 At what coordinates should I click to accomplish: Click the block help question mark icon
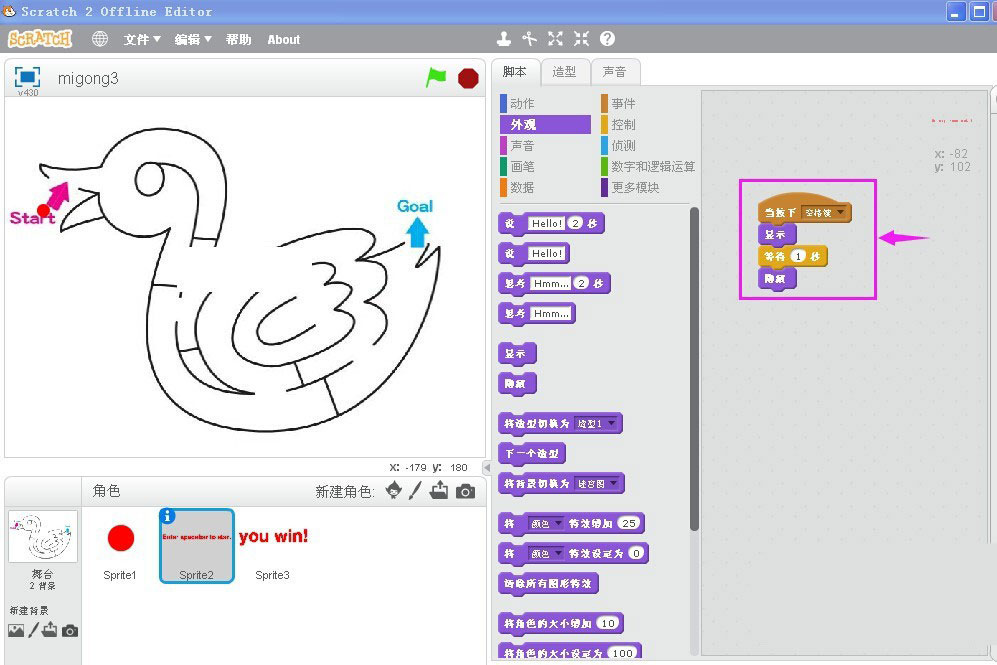pos(607,39)
